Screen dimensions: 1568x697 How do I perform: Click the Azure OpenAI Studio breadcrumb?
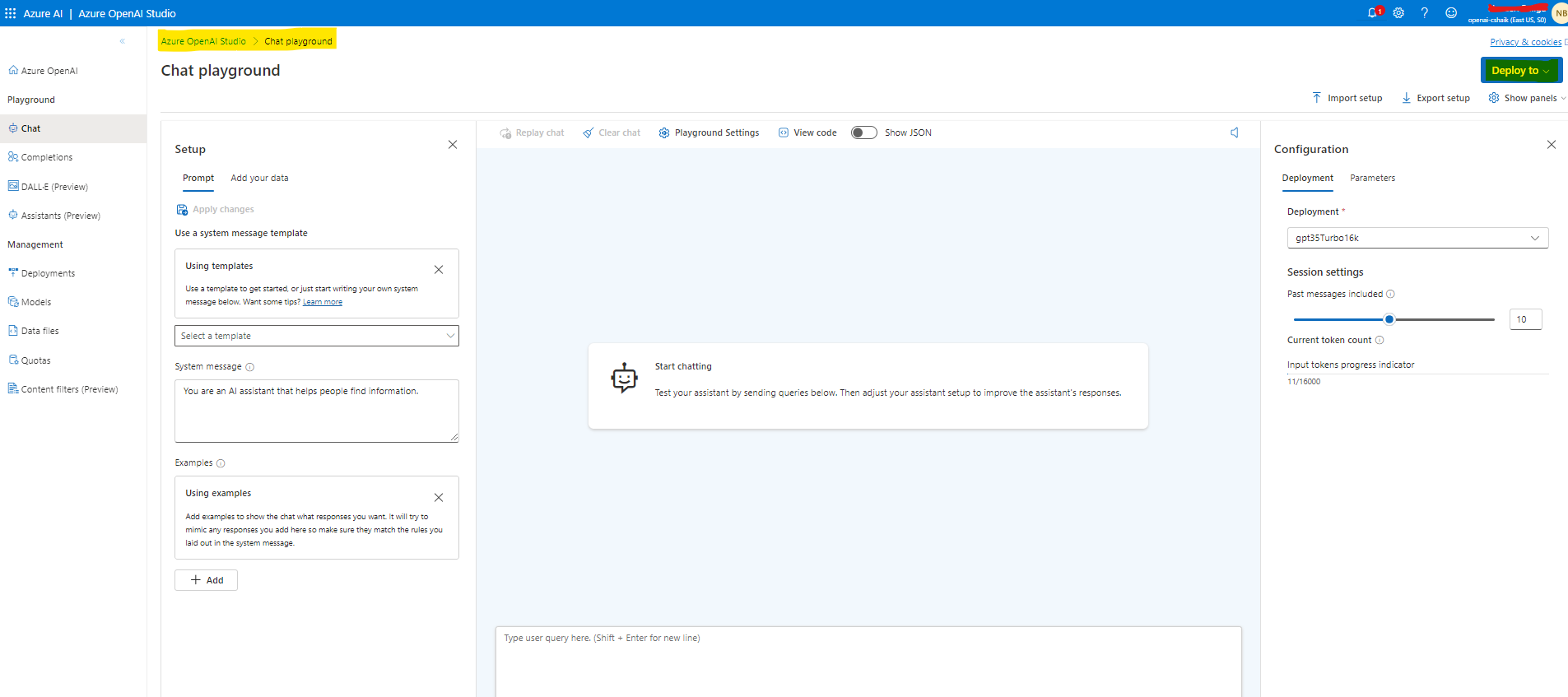click(203, 41)
